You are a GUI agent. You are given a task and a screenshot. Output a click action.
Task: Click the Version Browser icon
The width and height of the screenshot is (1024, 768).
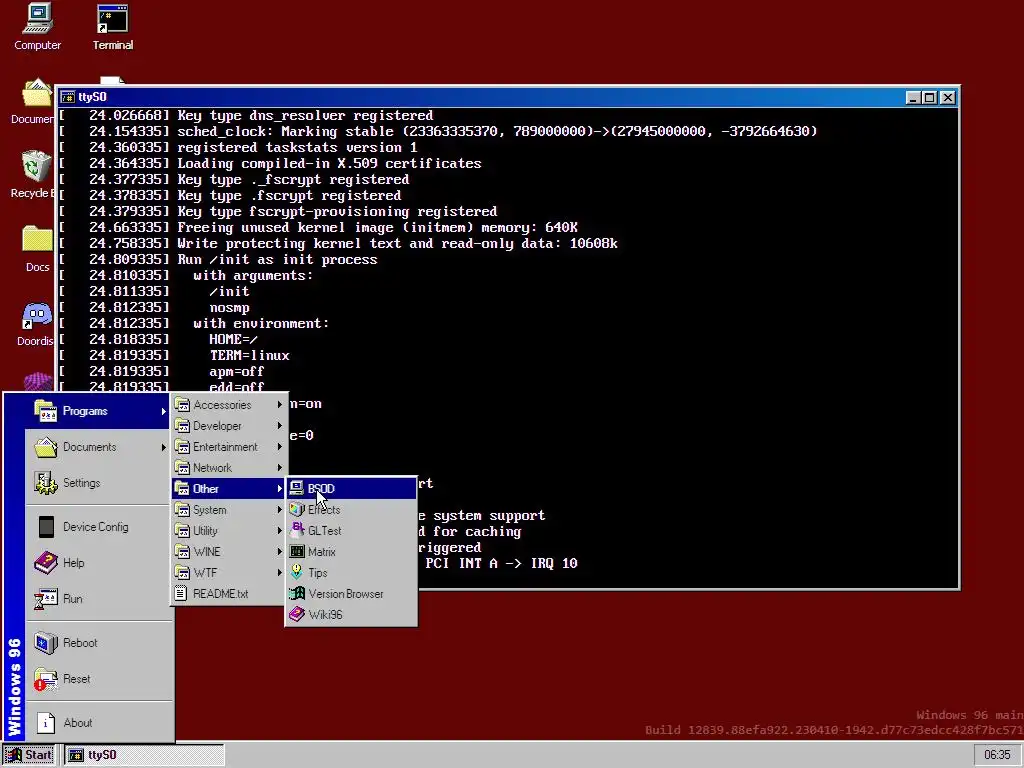click(x=296, y=593)
